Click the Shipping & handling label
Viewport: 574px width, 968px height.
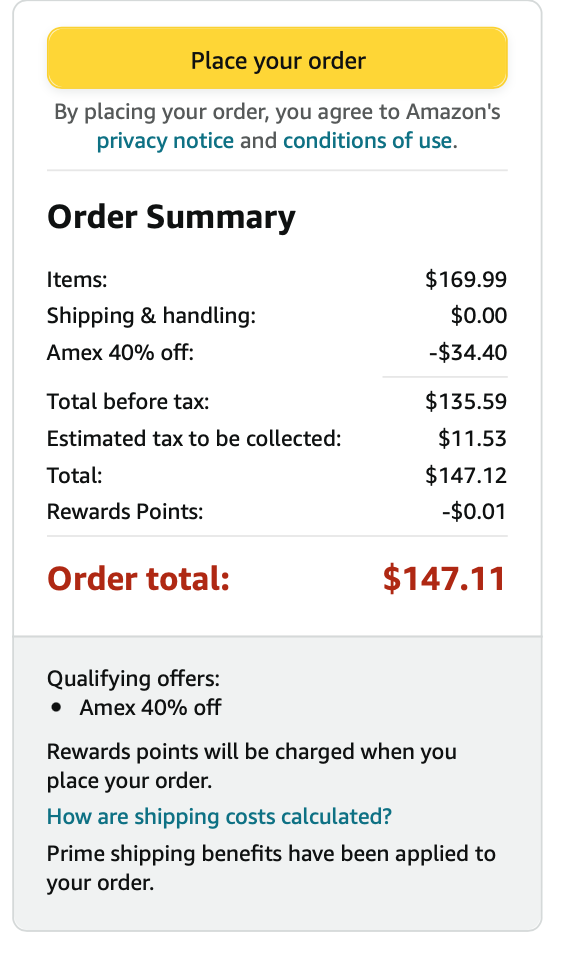coord(151,315)
